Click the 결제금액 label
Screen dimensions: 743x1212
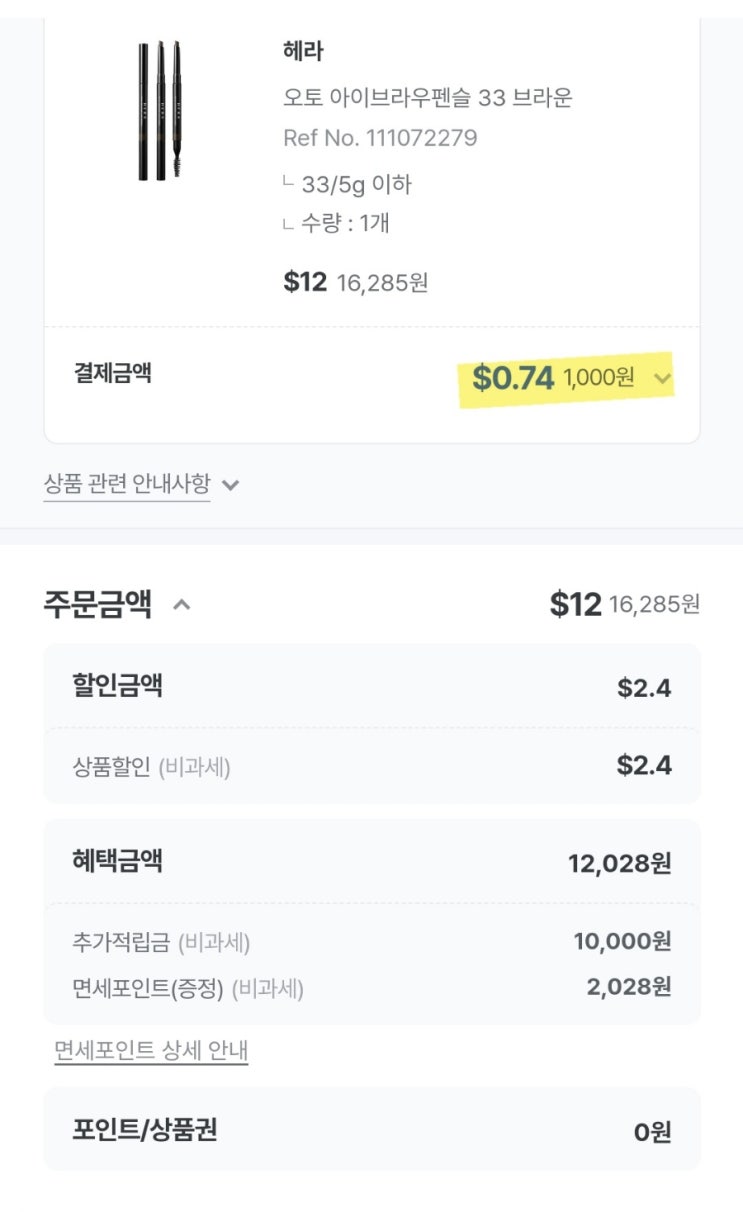click(x=112, y=373)
